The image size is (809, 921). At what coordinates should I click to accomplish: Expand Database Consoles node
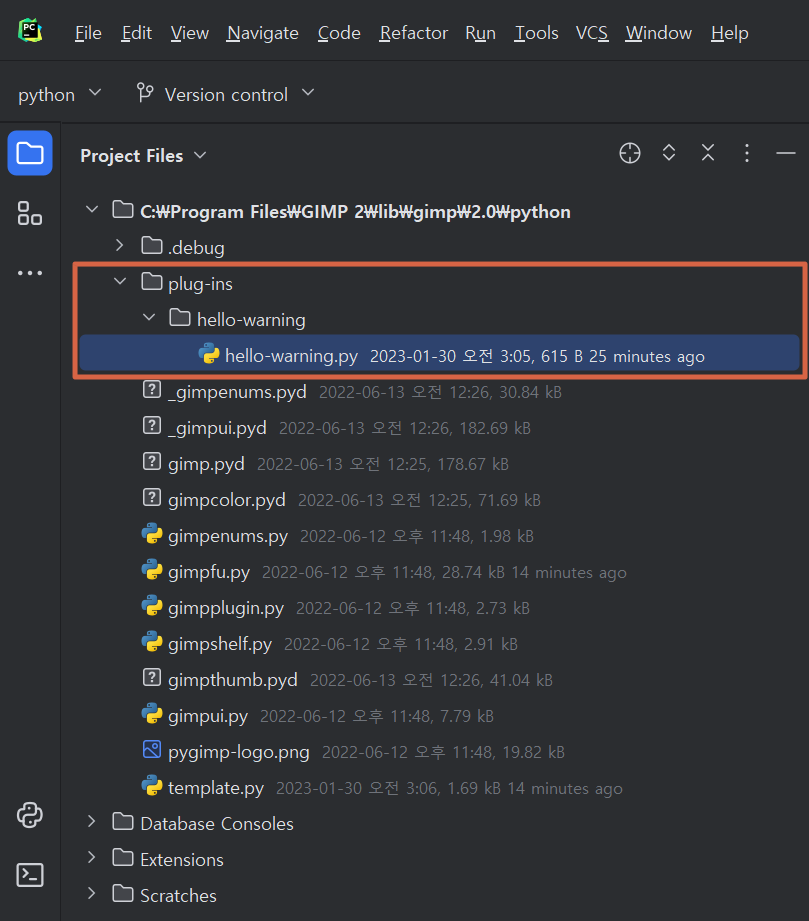(x=91, y=822)
